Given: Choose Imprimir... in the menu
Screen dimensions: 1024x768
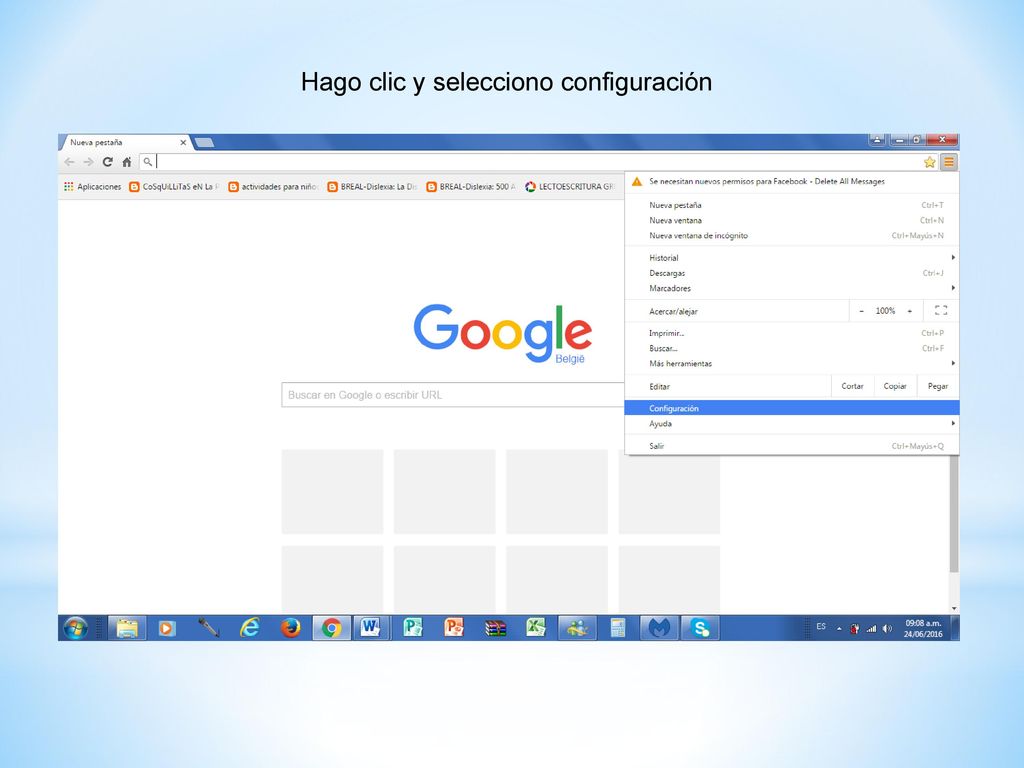Looking at the screenshot, I should (792, 333).
